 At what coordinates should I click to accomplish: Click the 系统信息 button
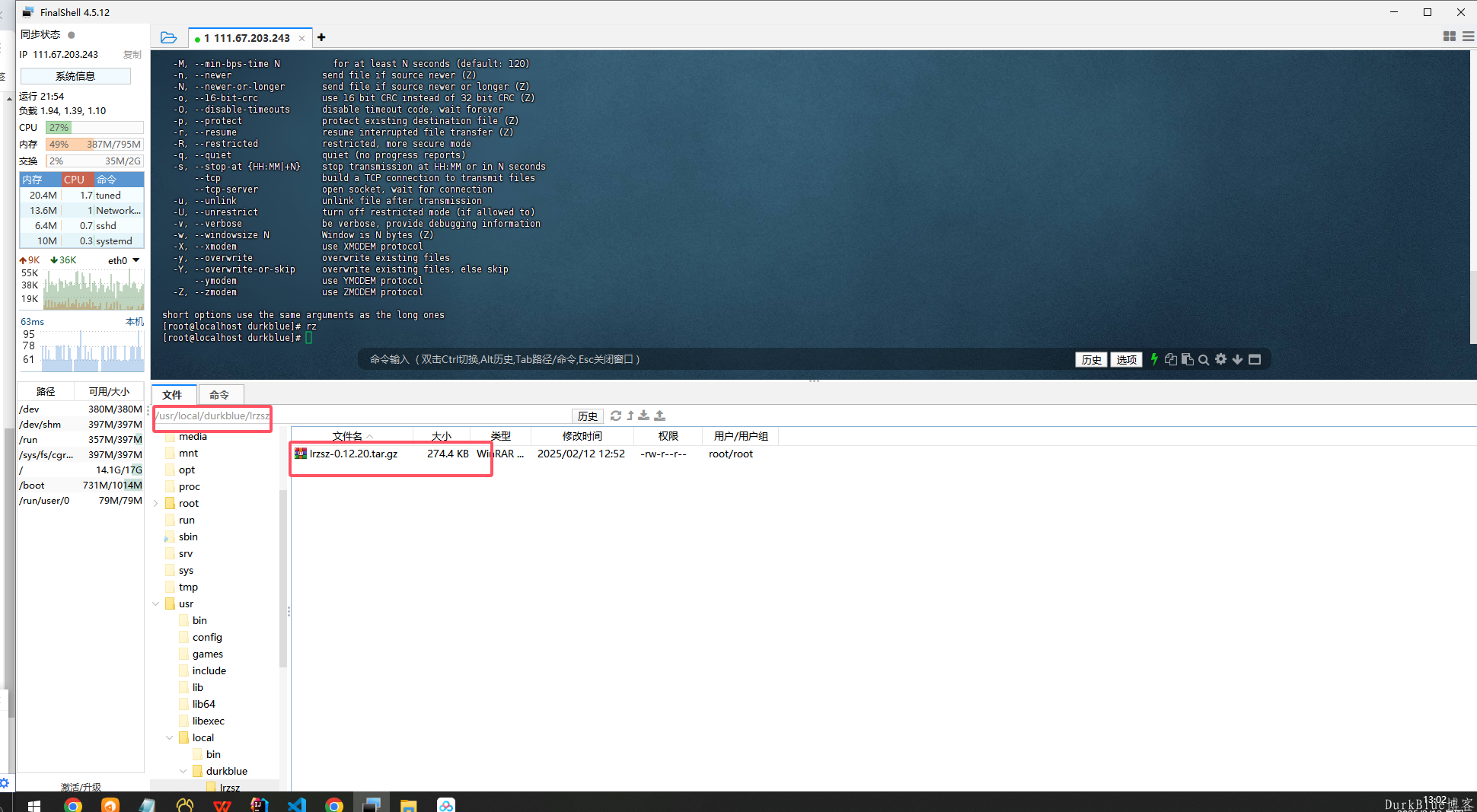[75, 76]
